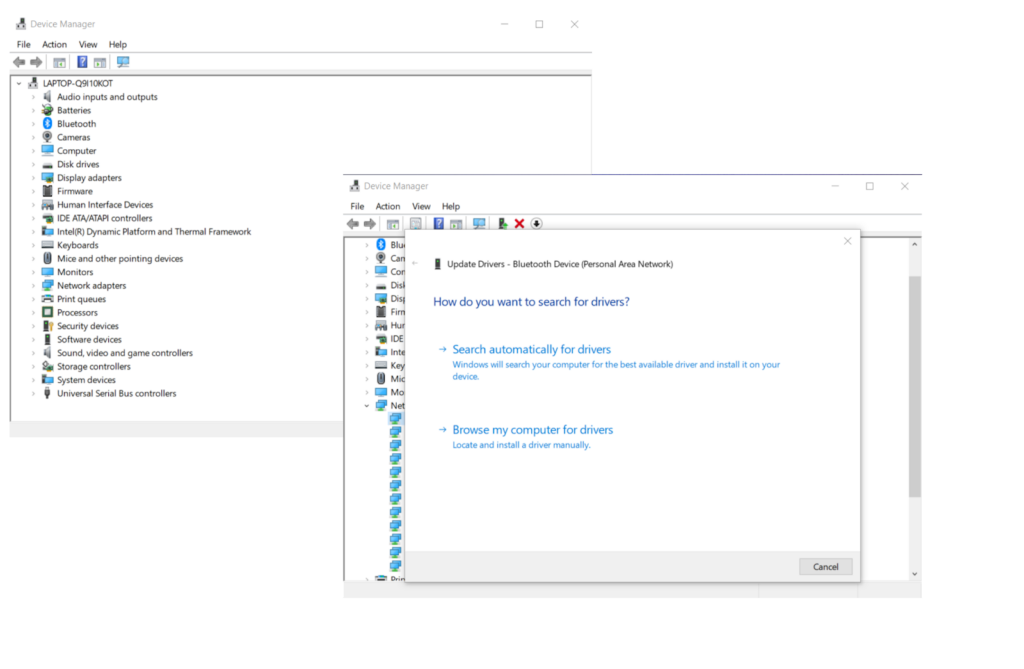Image resolution: width=1024 pixels, height=669 pixels.
Task: Click the Scan for hardware changes icon
Action: (x=480, y=223)
